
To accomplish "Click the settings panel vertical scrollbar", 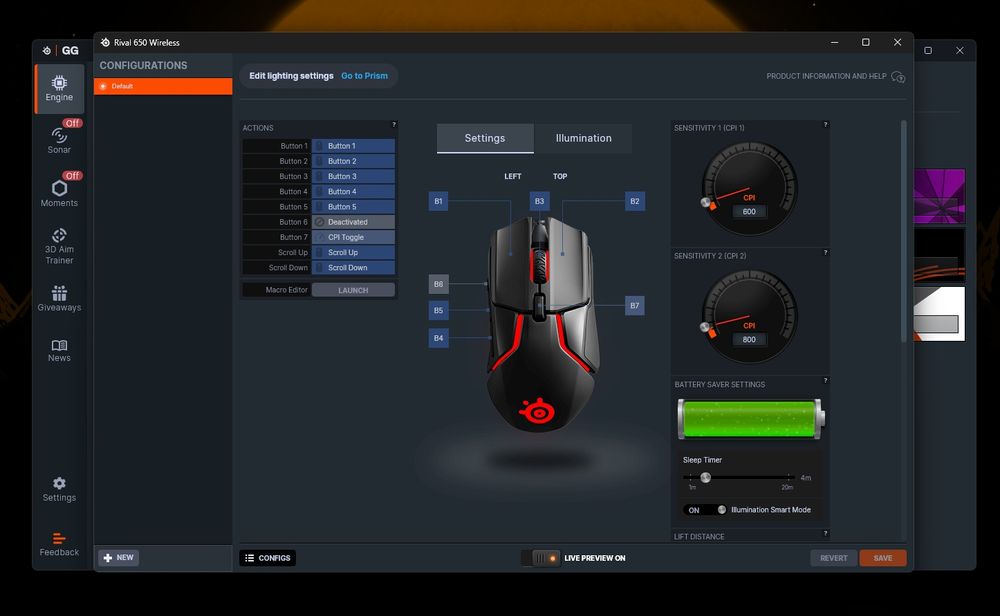I will 903,231.
